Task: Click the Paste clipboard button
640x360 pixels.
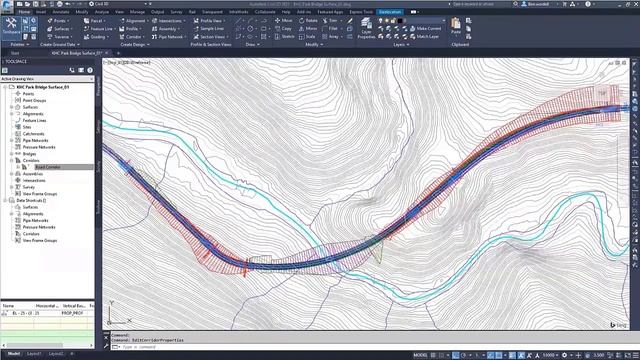Action: pyautogui.click(x=456, y=26)
